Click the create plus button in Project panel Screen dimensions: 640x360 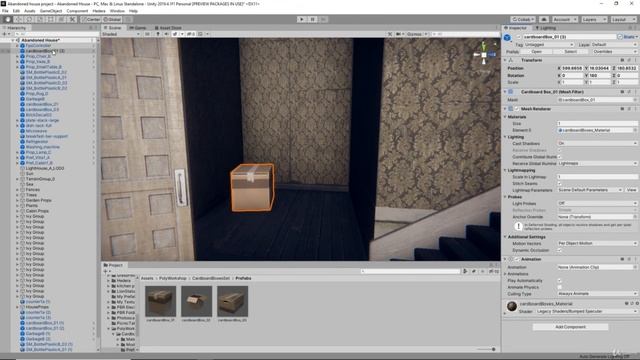tap(106, 271)
